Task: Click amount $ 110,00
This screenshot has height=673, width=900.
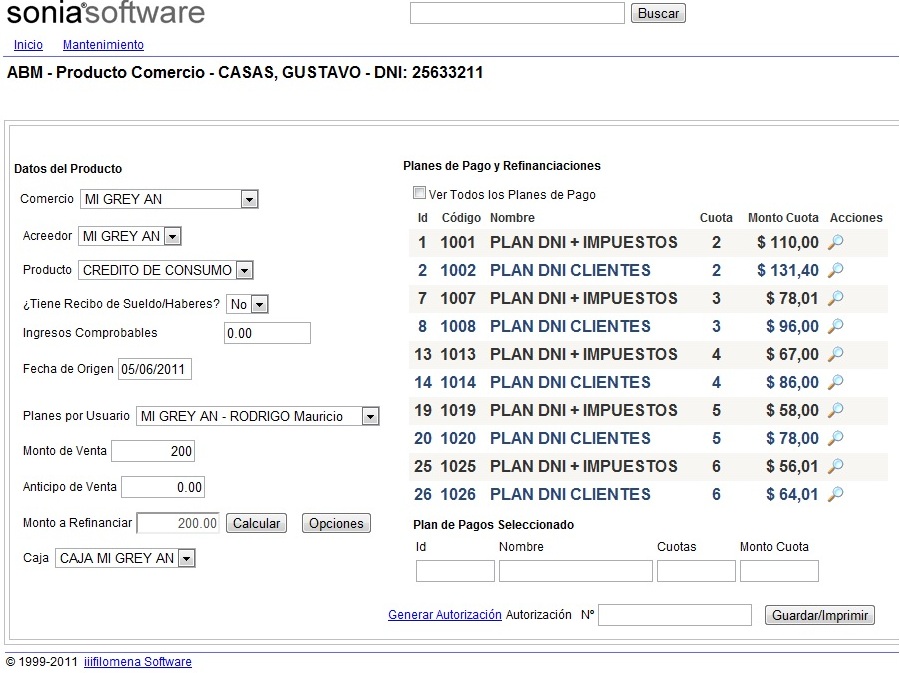Action: pos(788,242)
